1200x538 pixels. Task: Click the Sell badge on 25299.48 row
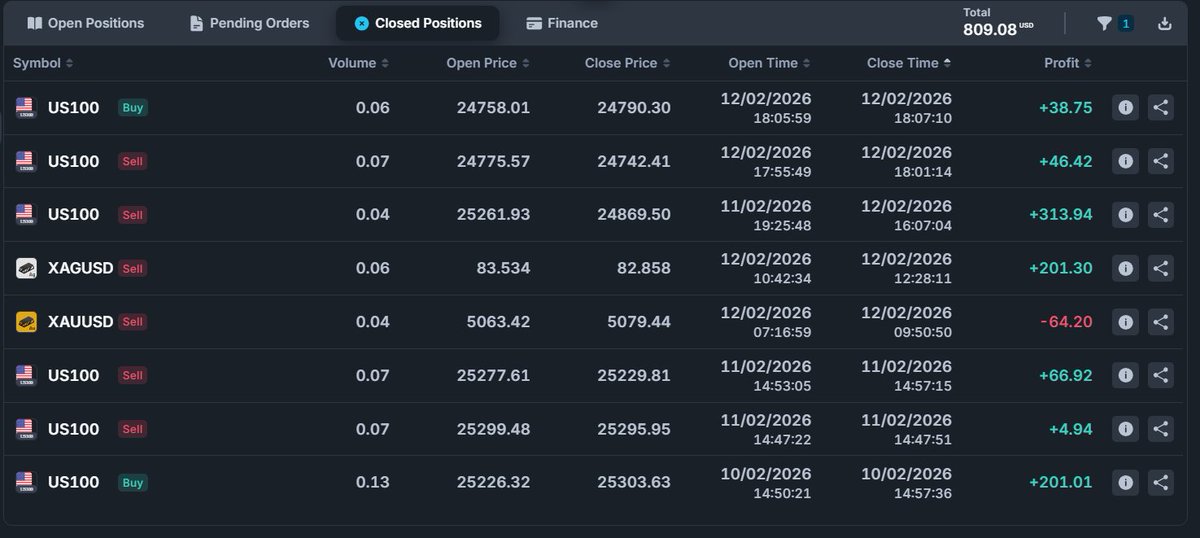coord(132,429)
